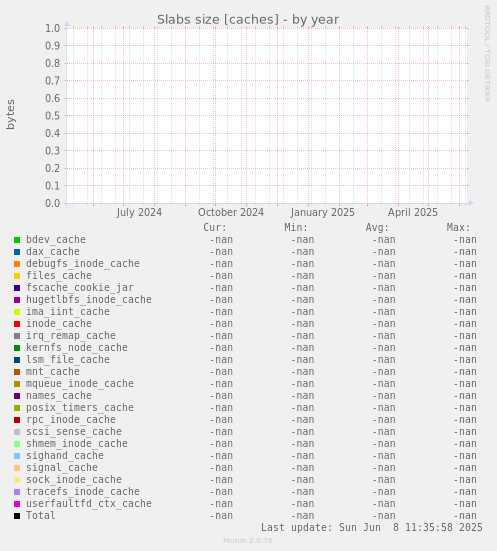Select the posix_timers_cache legend label
The image size is (497, 551).
[x=80, y=407]
